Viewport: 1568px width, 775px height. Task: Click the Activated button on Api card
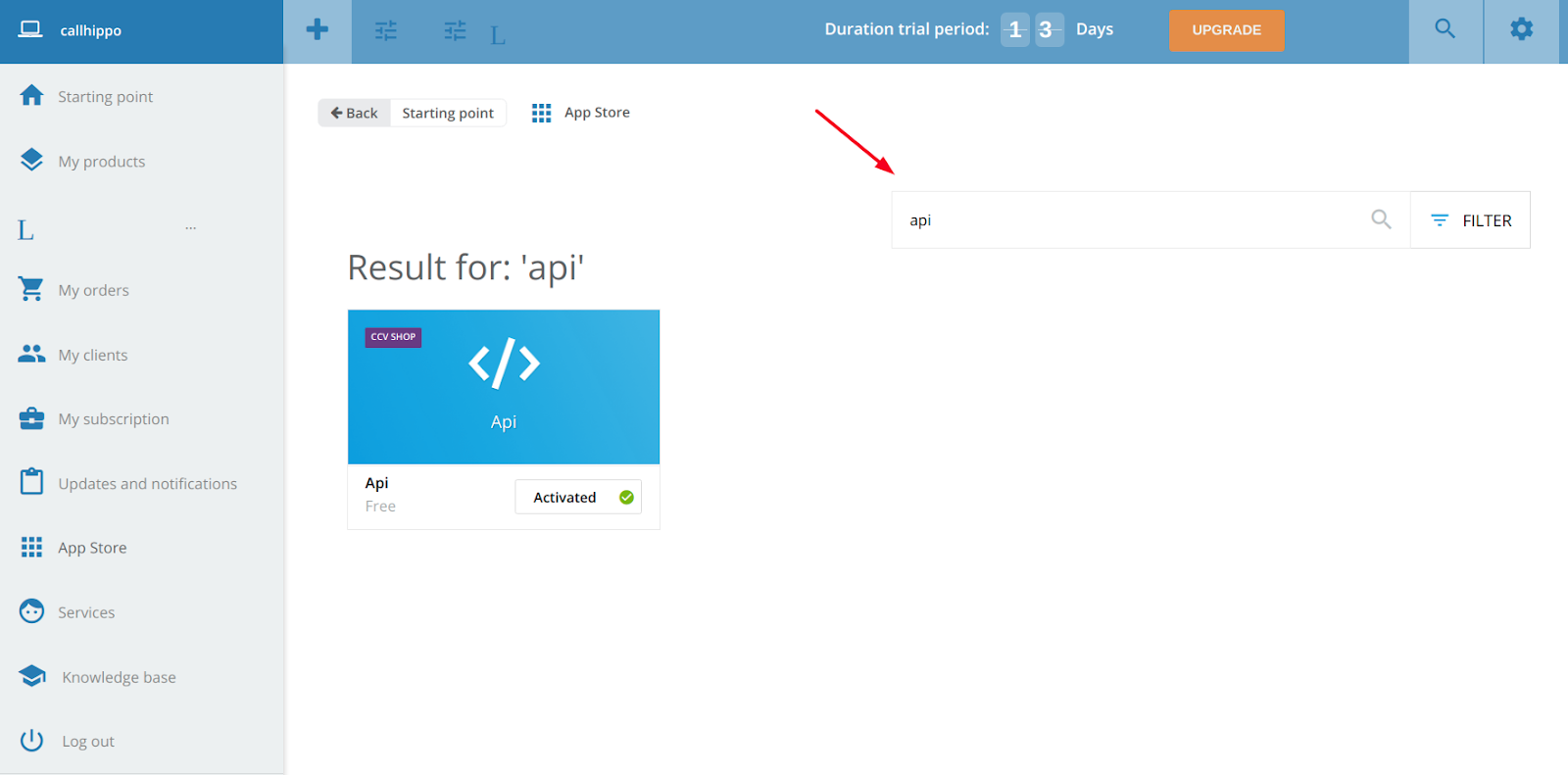[x=578, y=497]
